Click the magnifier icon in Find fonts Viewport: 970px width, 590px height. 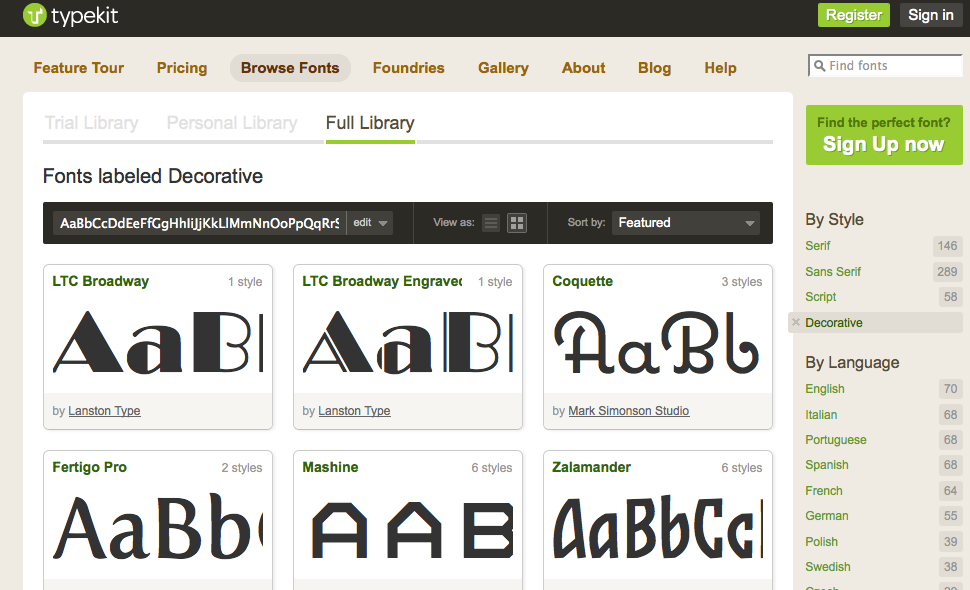coord(819,66)
